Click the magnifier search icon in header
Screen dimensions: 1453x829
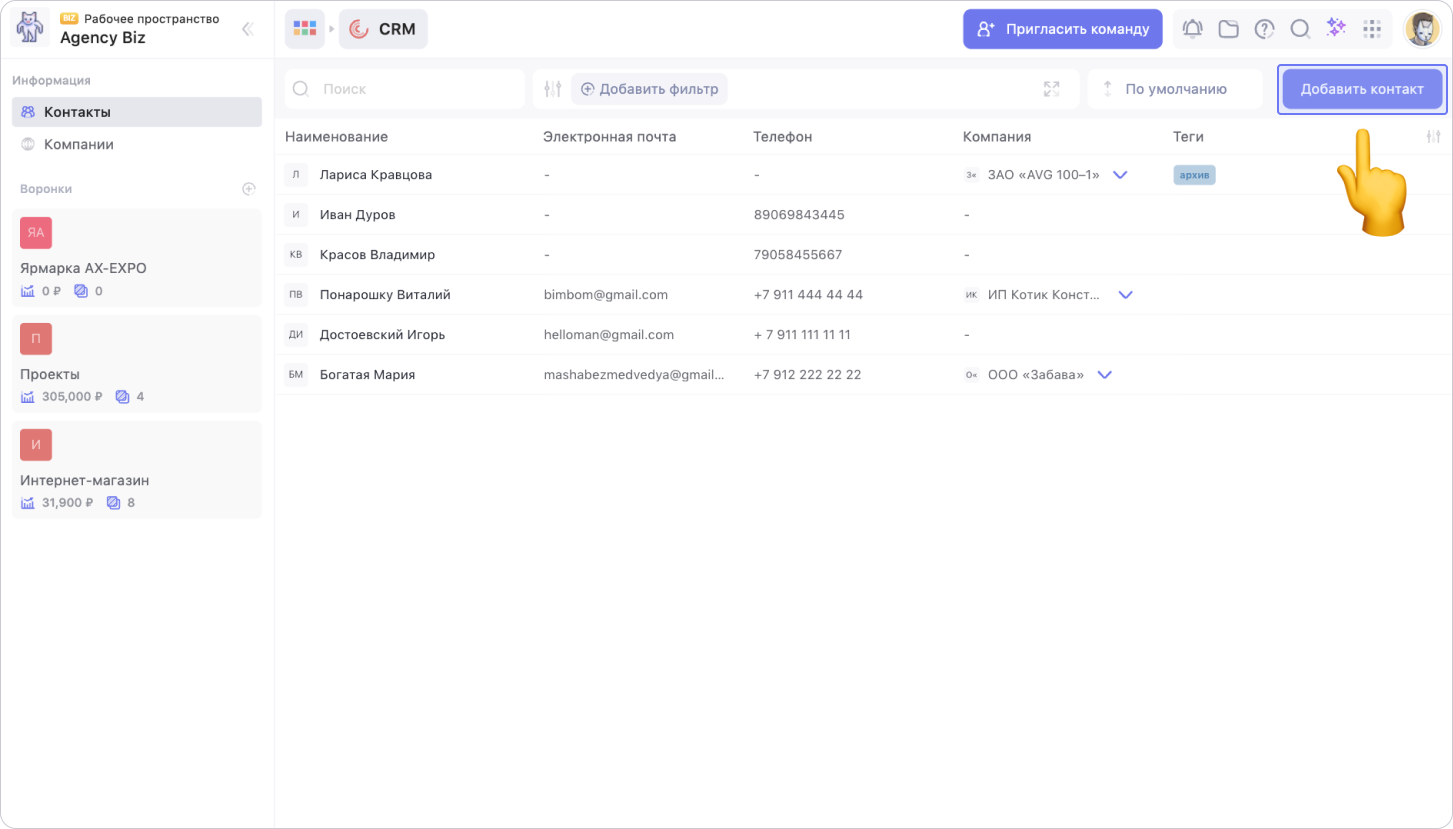tap(1300, 29)
